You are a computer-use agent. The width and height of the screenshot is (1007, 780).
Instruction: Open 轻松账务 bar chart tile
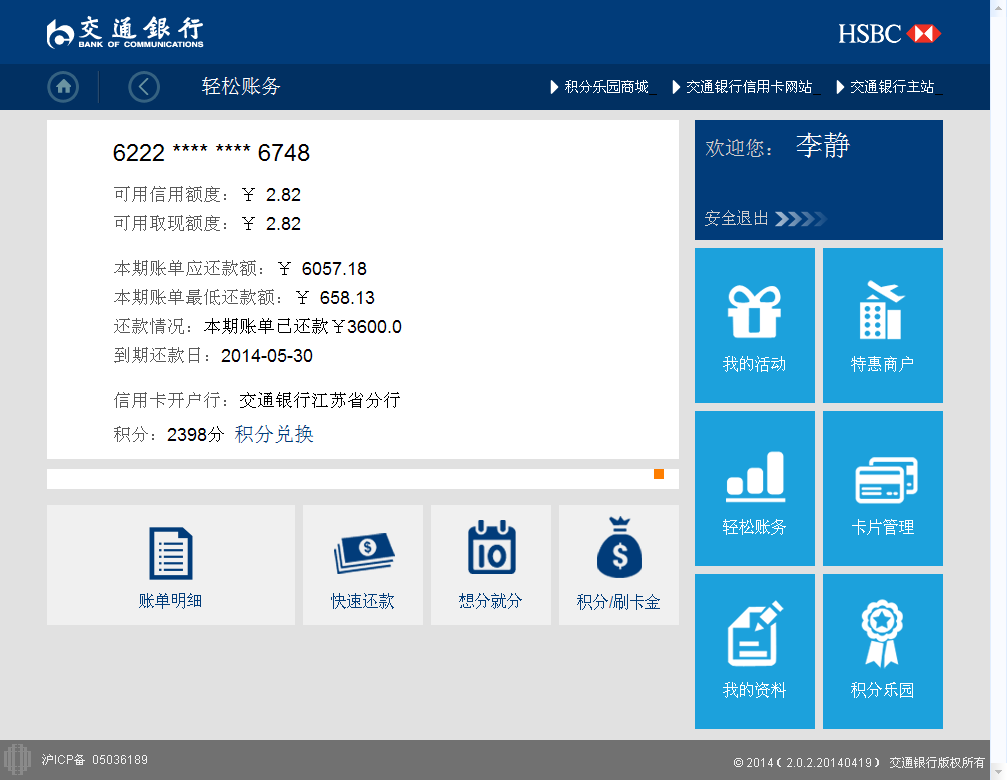click(x=755, y=489)
